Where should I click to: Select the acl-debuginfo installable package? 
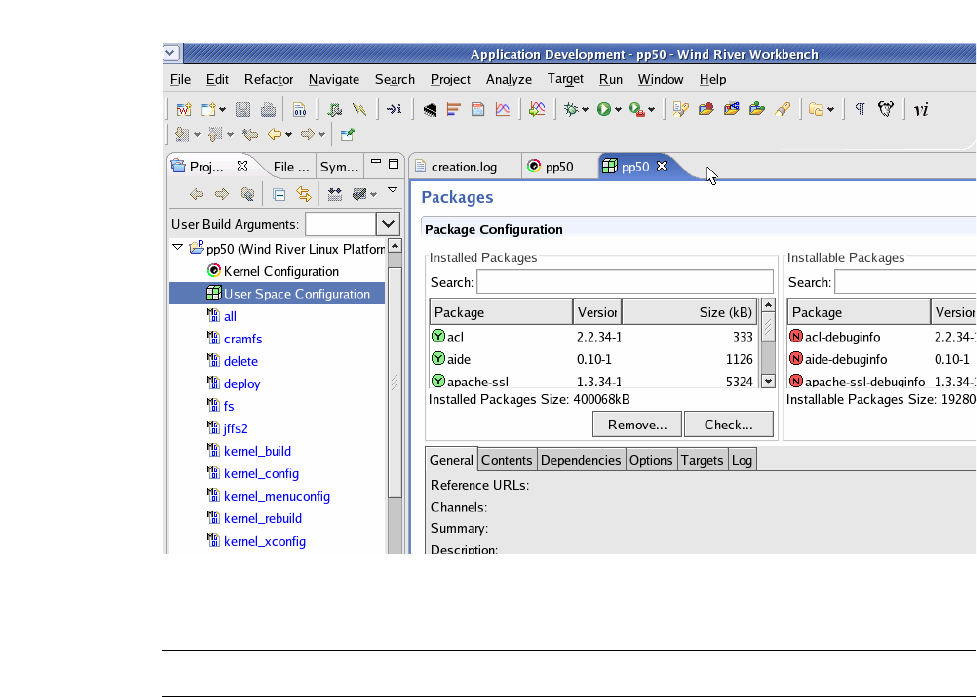point(842,337)
